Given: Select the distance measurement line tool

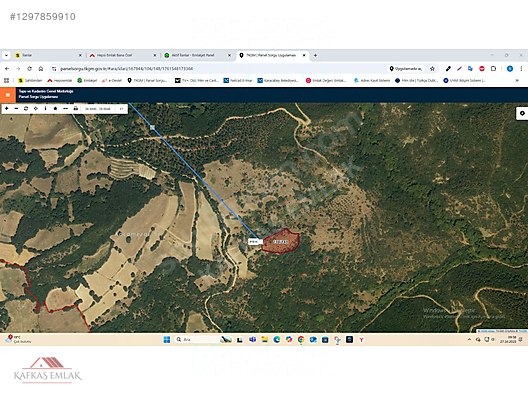Looking at the screenshot, I should (x=66, y=109).
